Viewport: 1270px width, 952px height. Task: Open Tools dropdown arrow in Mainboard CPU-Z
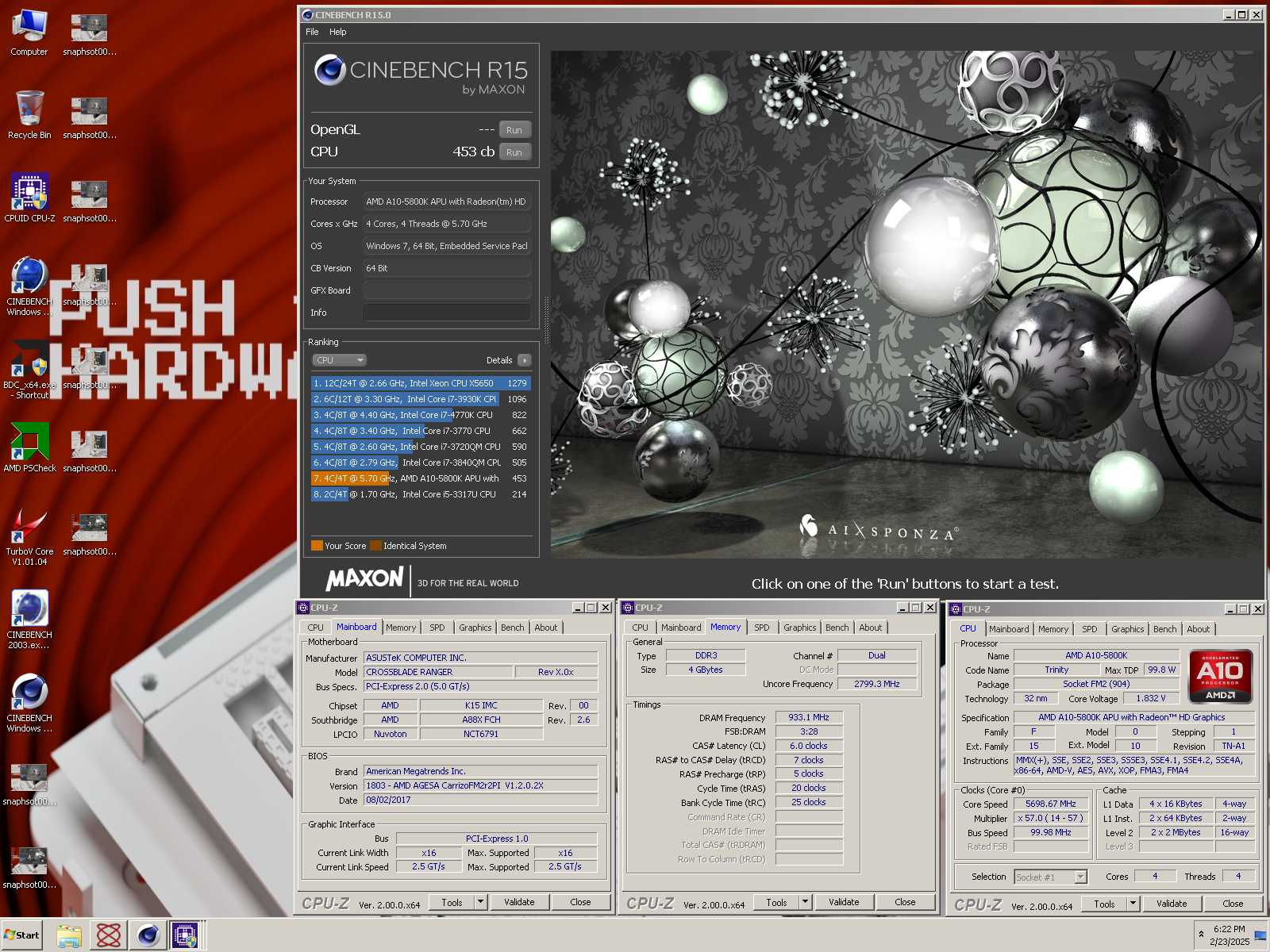(x=480, y=902)
